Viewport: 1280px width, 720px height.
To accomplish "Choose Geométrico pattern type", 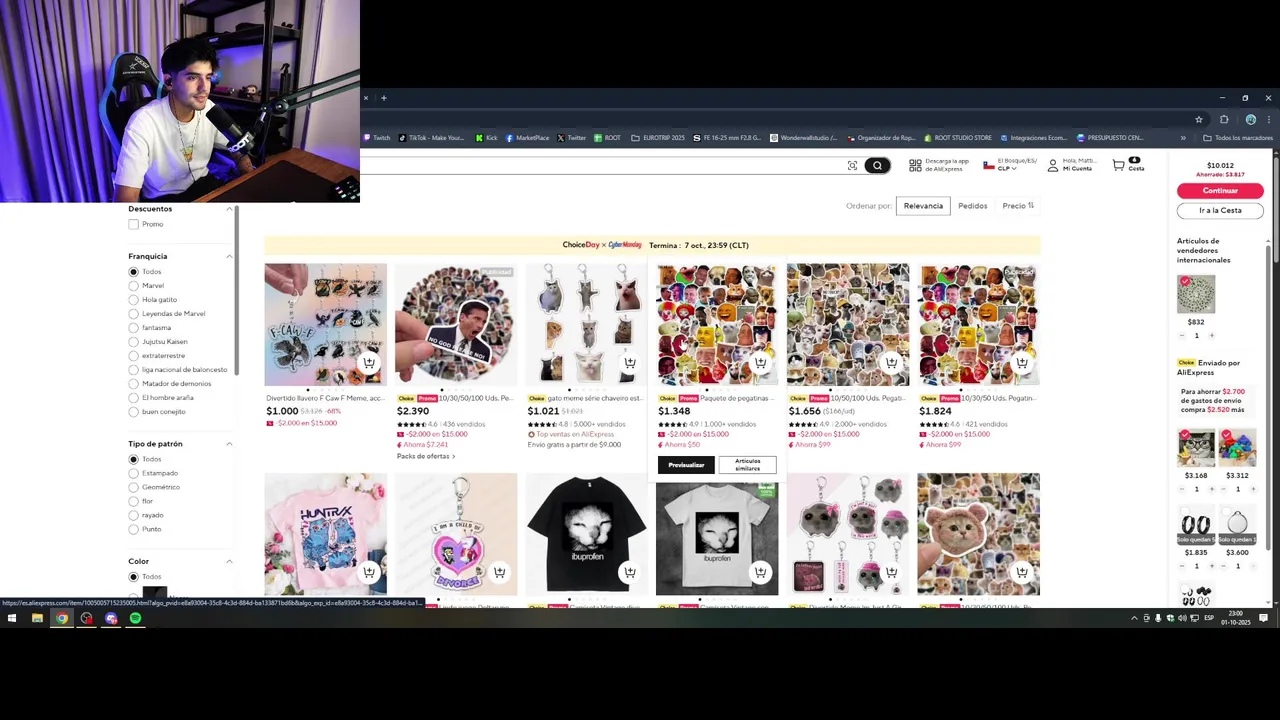I will (x=133, y=487).
